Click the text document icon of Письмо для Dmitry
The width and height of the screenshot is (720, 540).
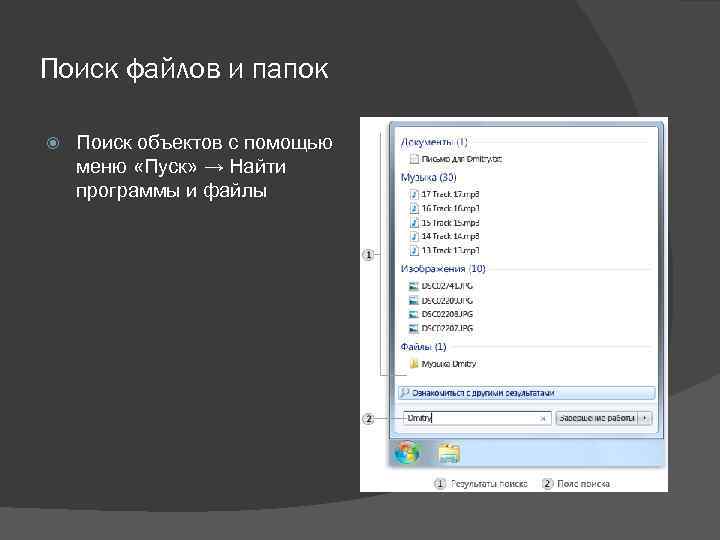coord(414,159)
